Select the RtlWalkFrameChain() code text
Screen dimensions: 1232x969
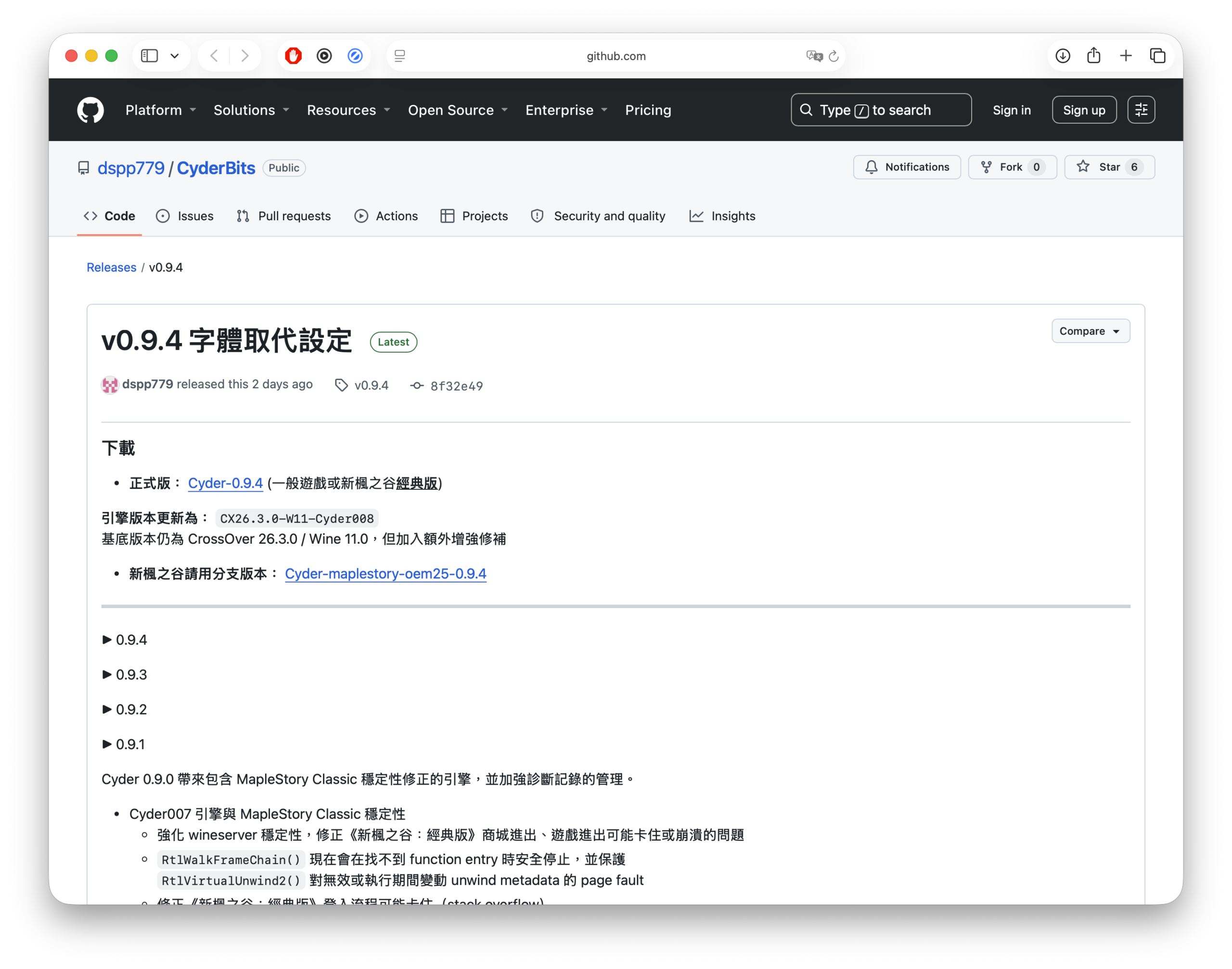point(231,860)
